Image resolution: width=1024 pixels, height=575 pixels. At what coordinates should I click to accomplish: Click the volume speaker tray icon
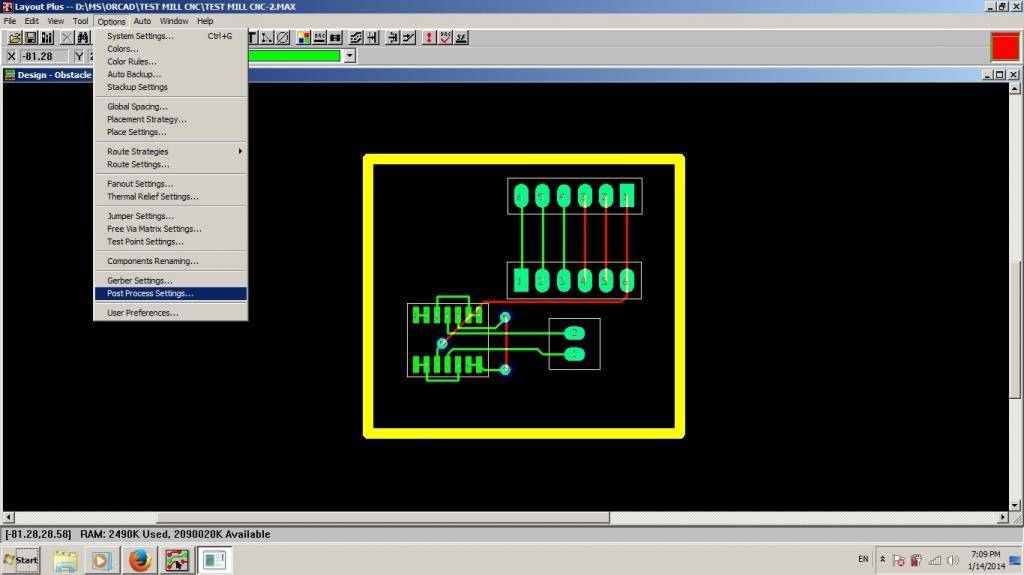952,560
